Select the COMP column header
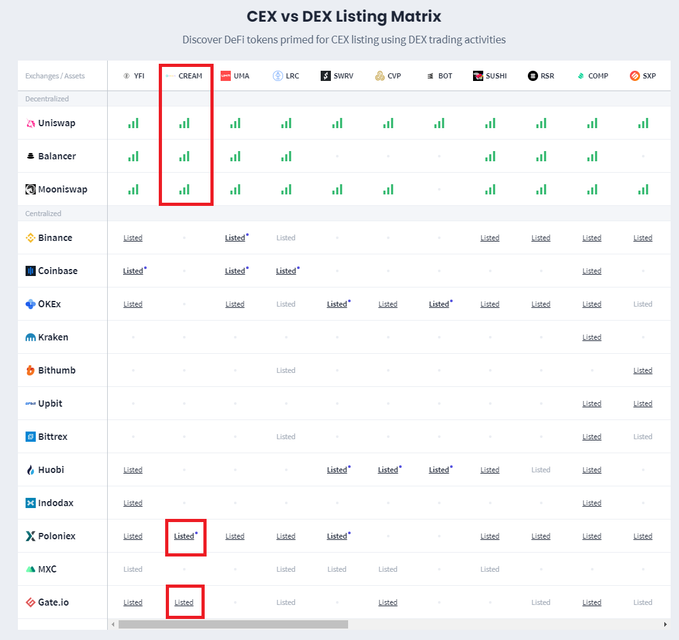The image size is (679, 640). point(592,76)
